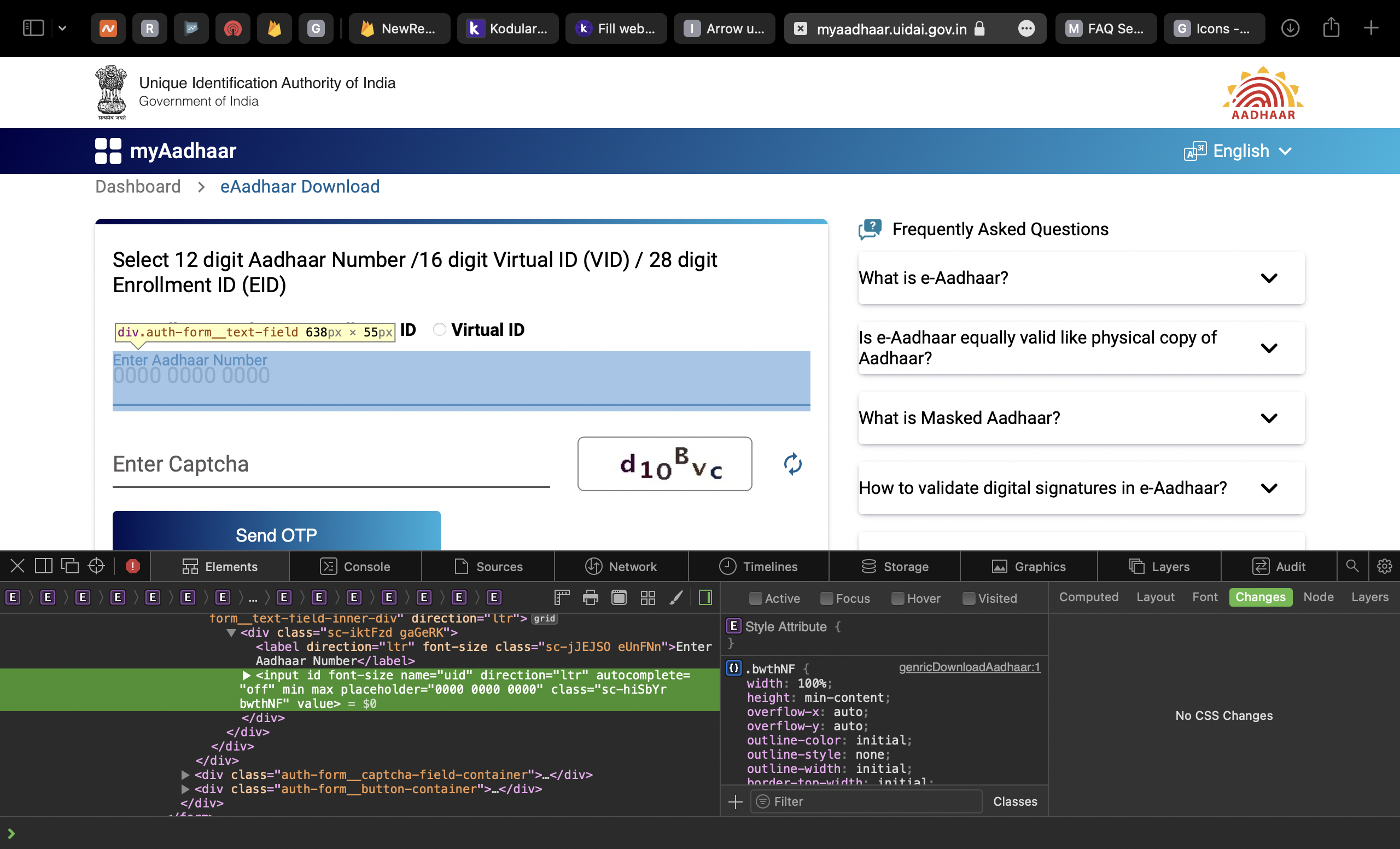Open the English language dropdown

(1239, 150)
